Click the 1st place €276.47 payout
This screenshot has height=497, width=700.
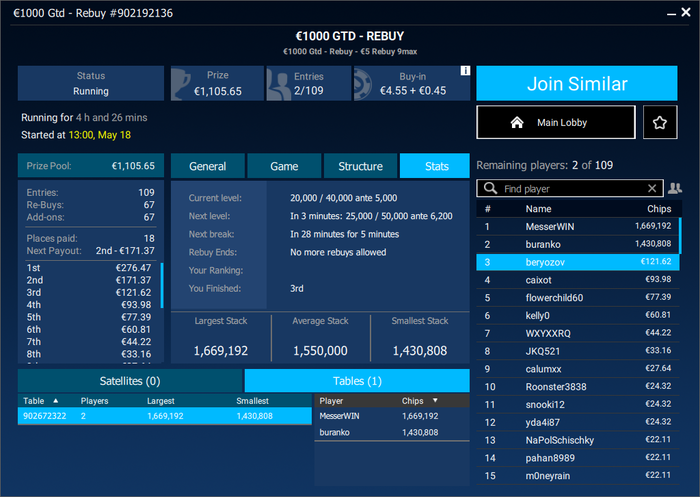pos(88,267)
